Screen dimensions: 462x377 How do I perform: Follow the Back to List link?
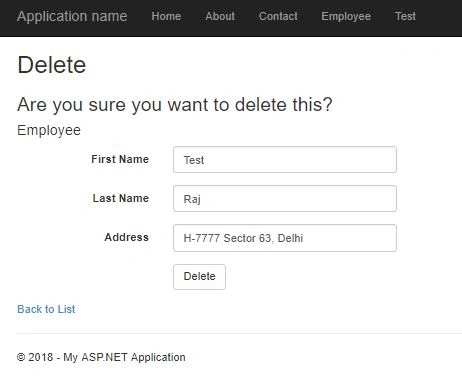click(46, 309)
